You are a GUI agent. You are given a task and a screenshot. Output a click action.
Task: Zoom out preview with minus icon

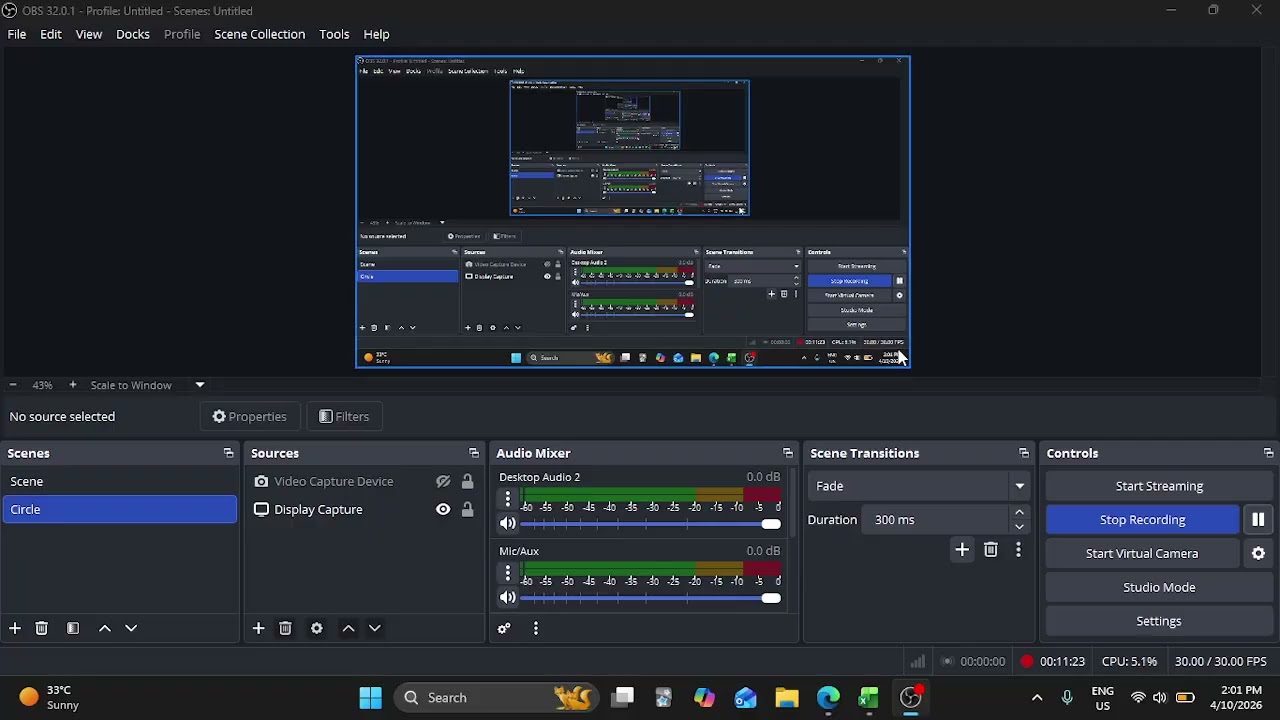point(13,385)
